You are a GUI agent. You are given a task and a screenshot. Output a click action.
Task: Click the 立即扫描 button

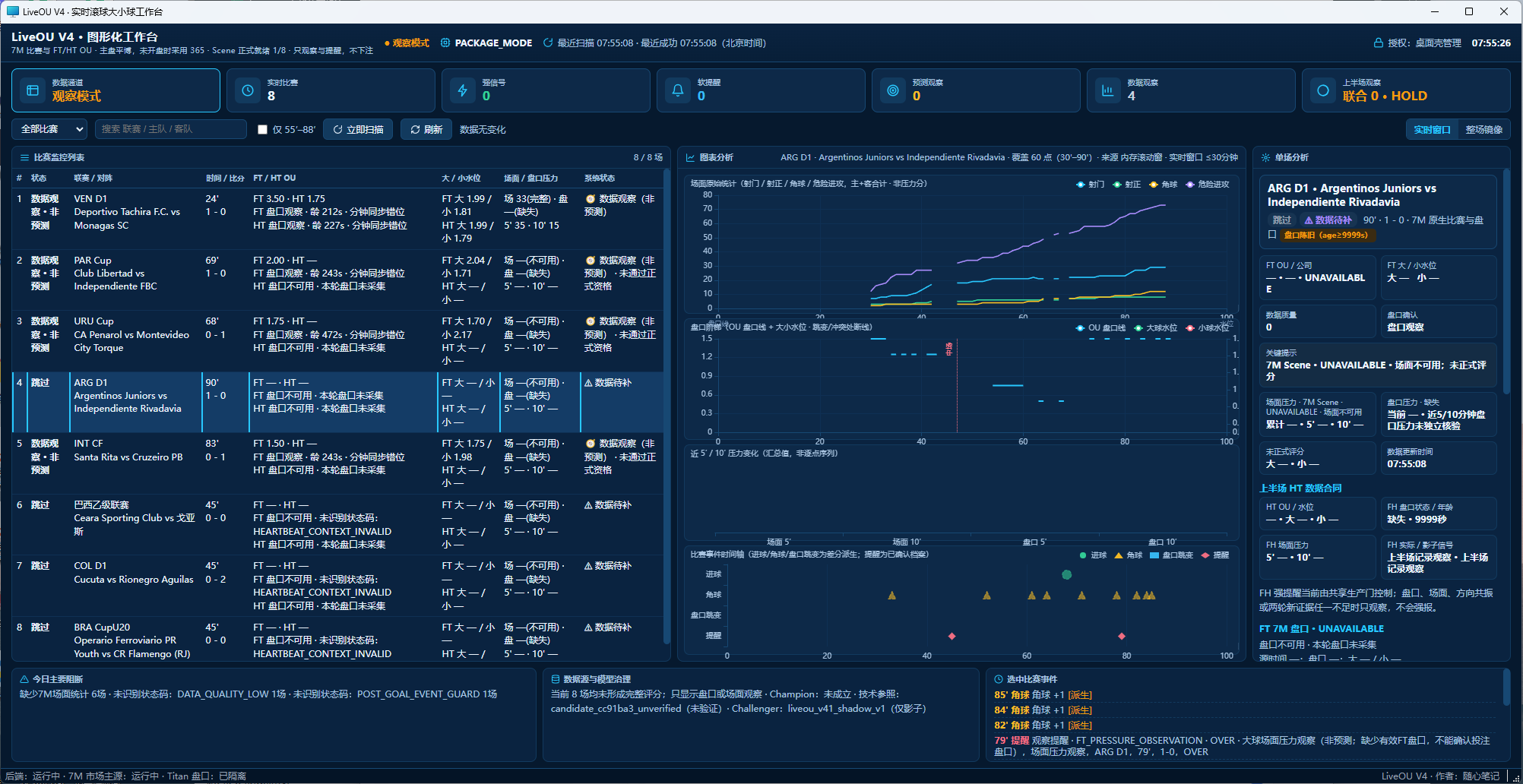(x=358, y=129)
